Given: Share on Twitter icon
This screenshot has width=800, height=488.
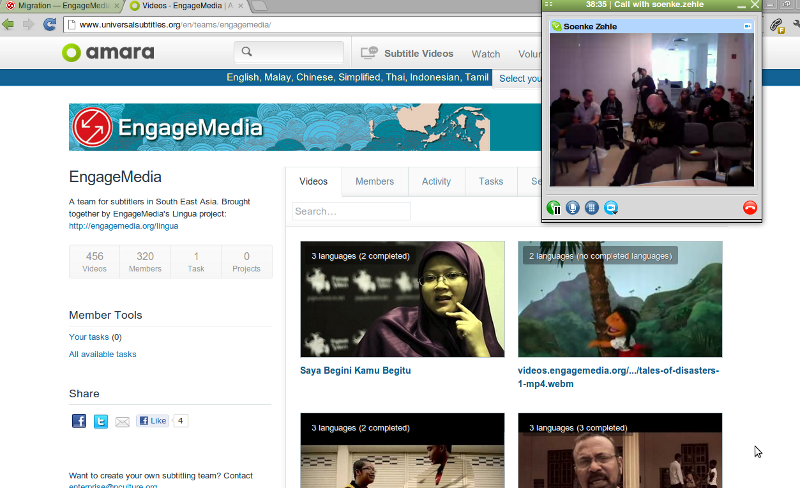Looking at the screenshot, I should click(x=101, y=421).
